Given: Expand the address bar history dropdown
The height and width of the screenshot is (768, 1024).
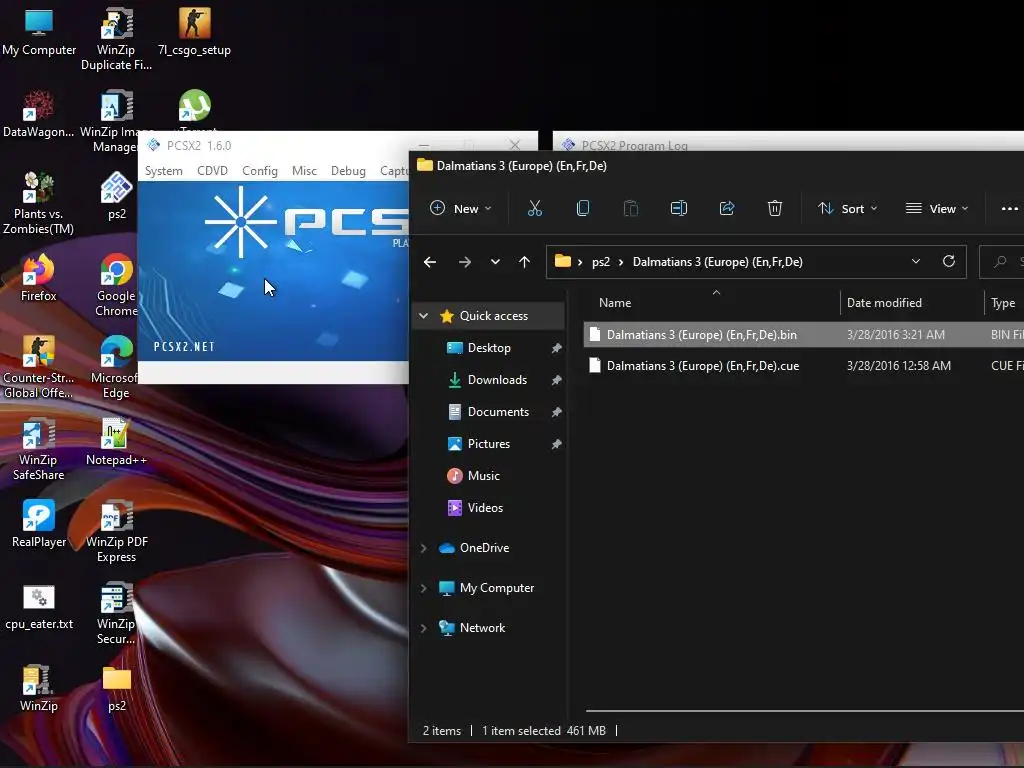Looking at the screenshot, I should [x=916, y=261].
